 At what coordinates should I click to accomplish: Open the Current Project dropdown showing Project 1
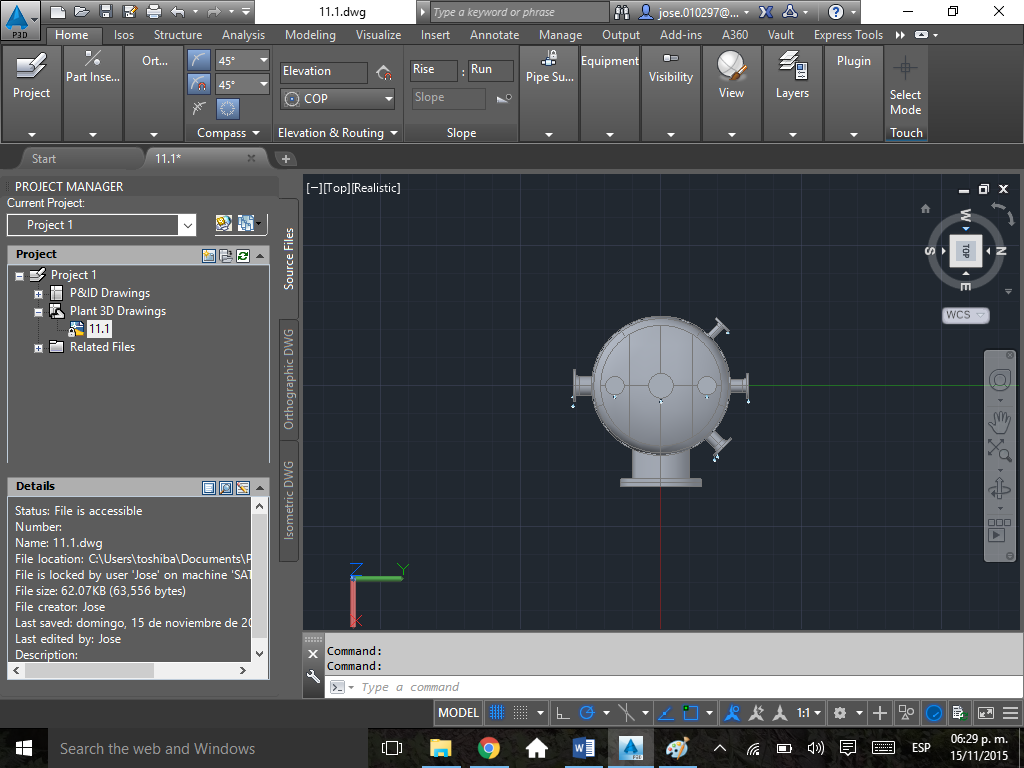point(101,225)
